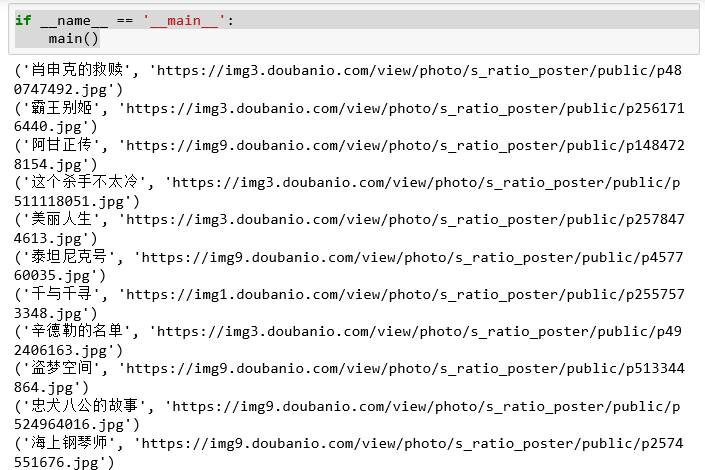
Task: Click the img3 URL after 美丽人生
Action: pyautogui.click(x=405, y=220)
